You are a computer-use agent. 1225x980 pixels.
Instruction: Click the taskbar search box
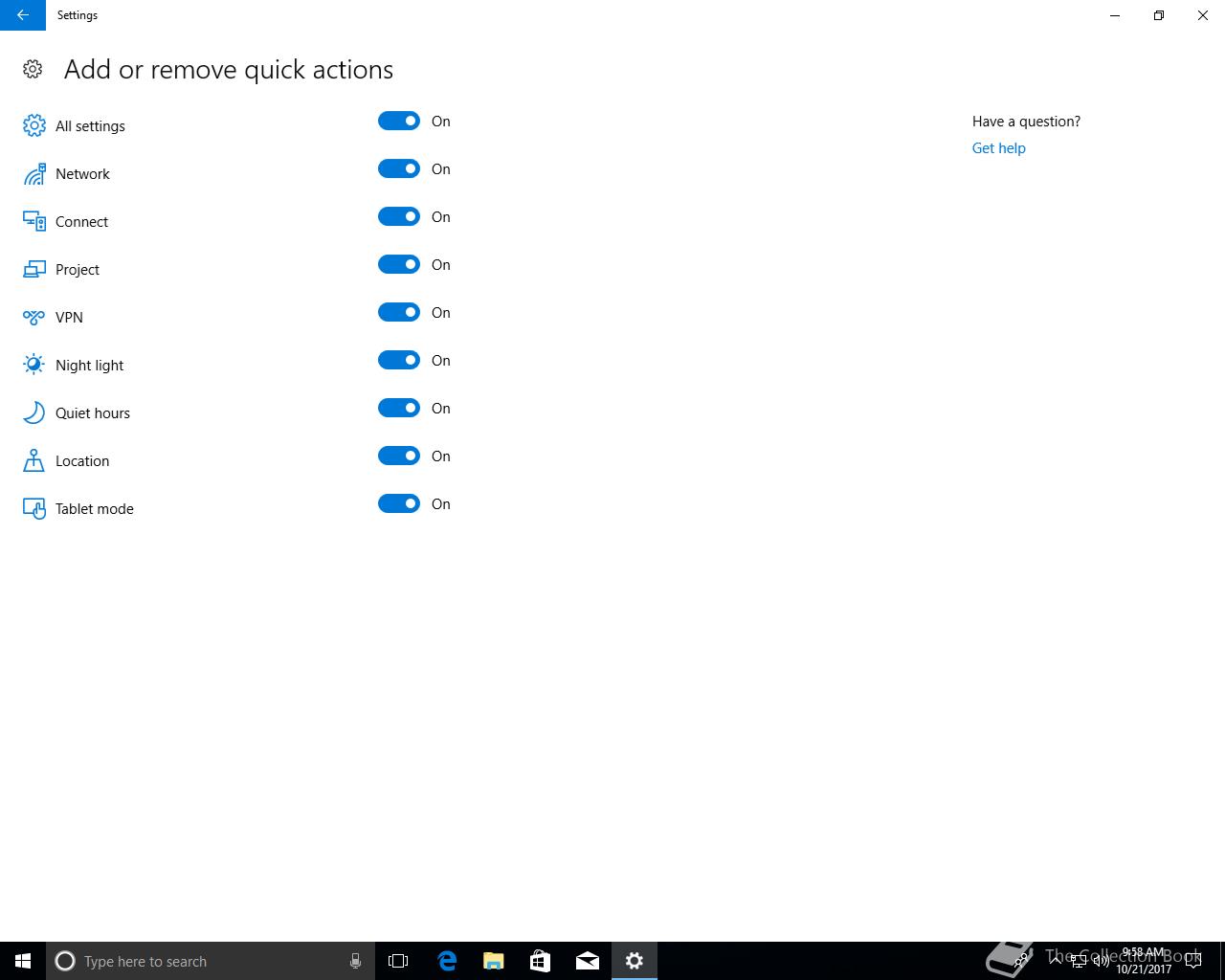click(x=211, y=961)
